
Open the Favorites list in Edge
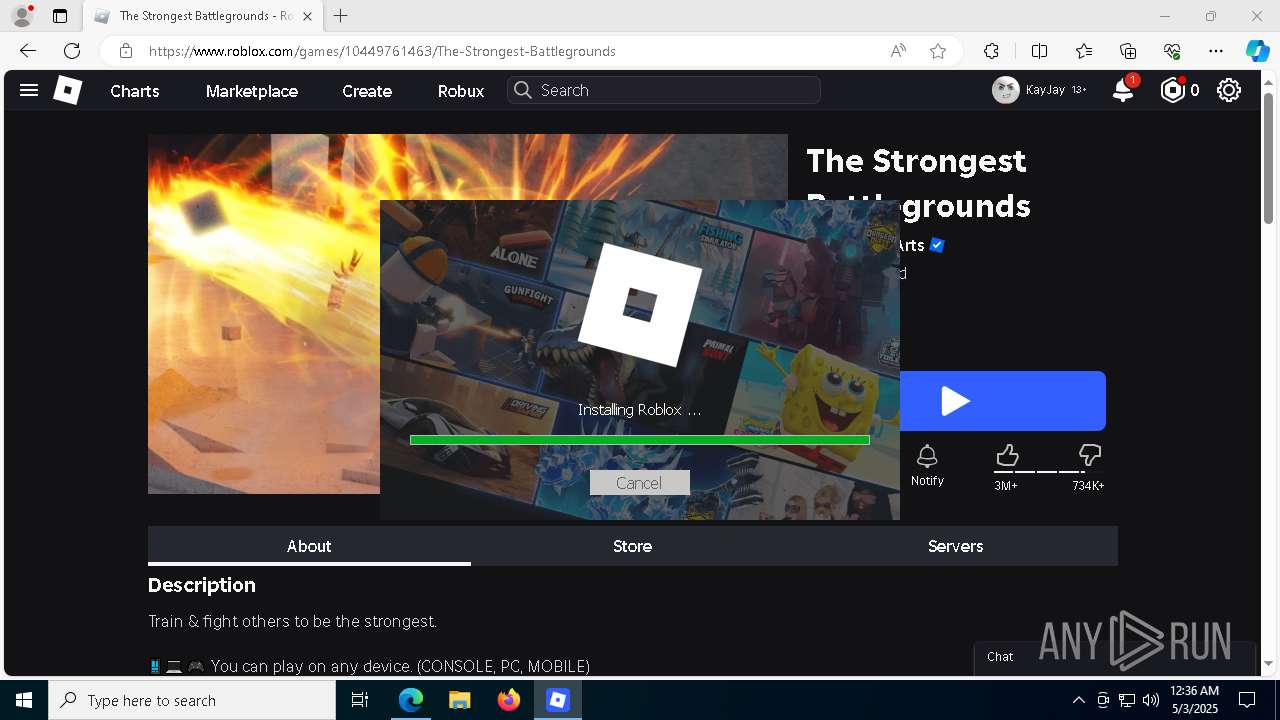pyautogui.click(x=1084, y=51)
